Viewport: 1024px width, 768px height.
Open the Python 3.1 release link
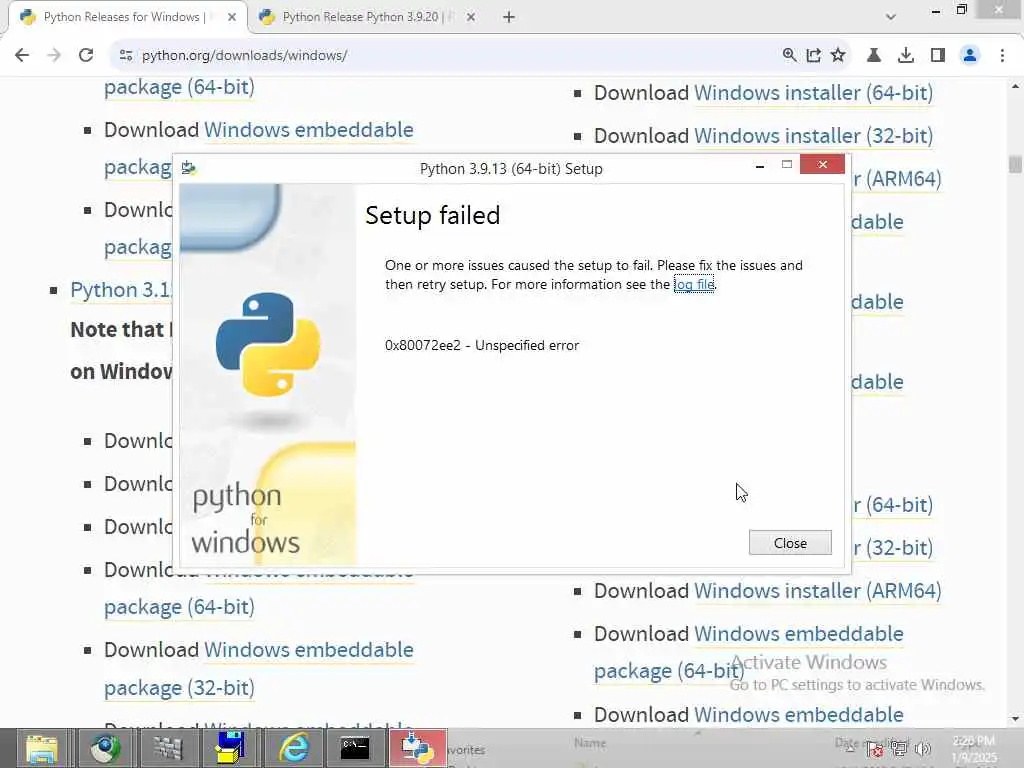pyautogui.click(x=121, y=290)
